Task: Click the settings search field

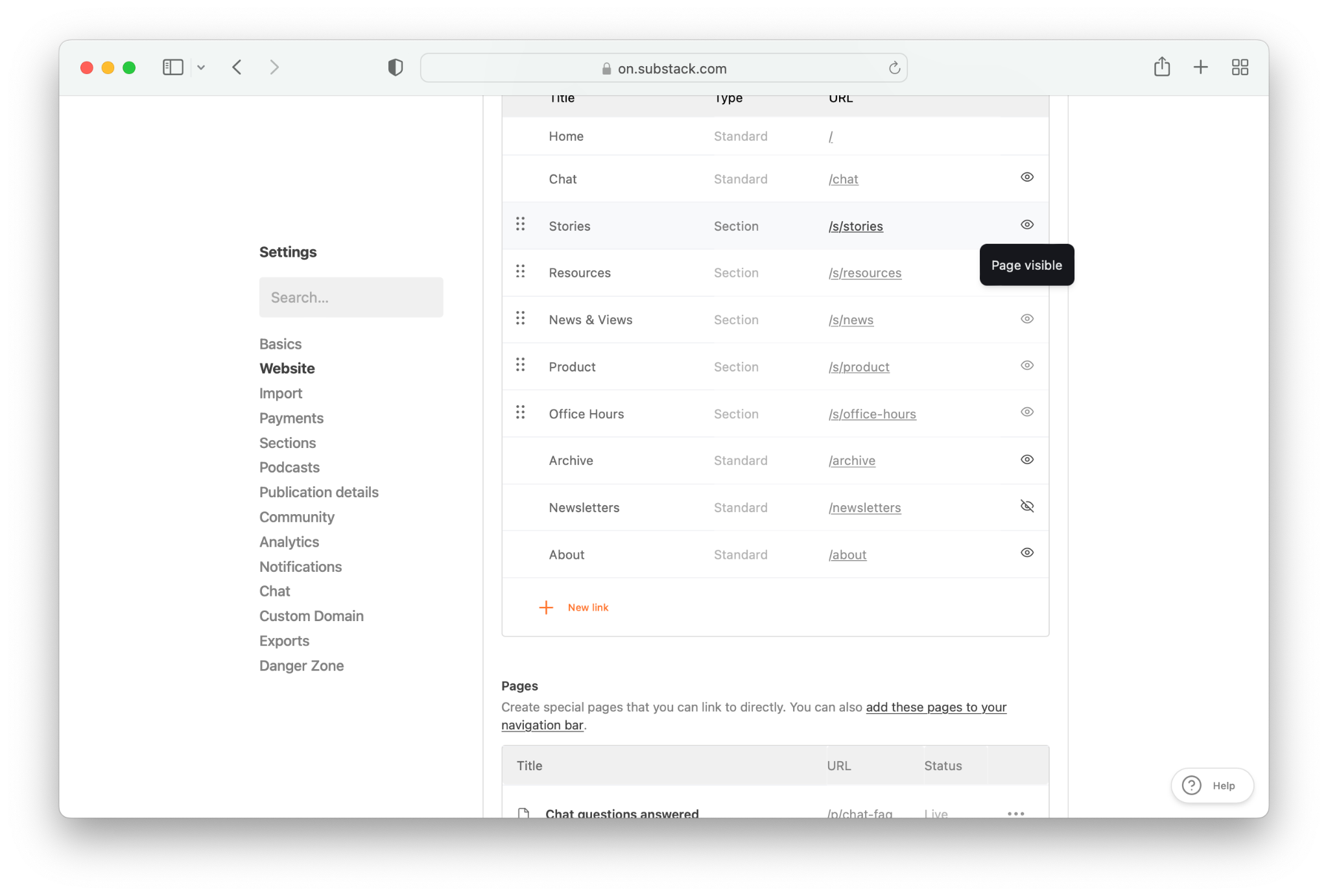Action: pyautogui.click(x=351, y=297)
